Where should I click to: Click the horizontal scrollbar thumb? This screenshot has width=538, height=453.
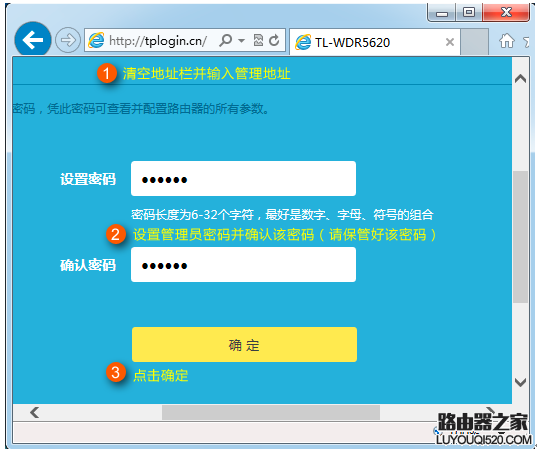271,412
